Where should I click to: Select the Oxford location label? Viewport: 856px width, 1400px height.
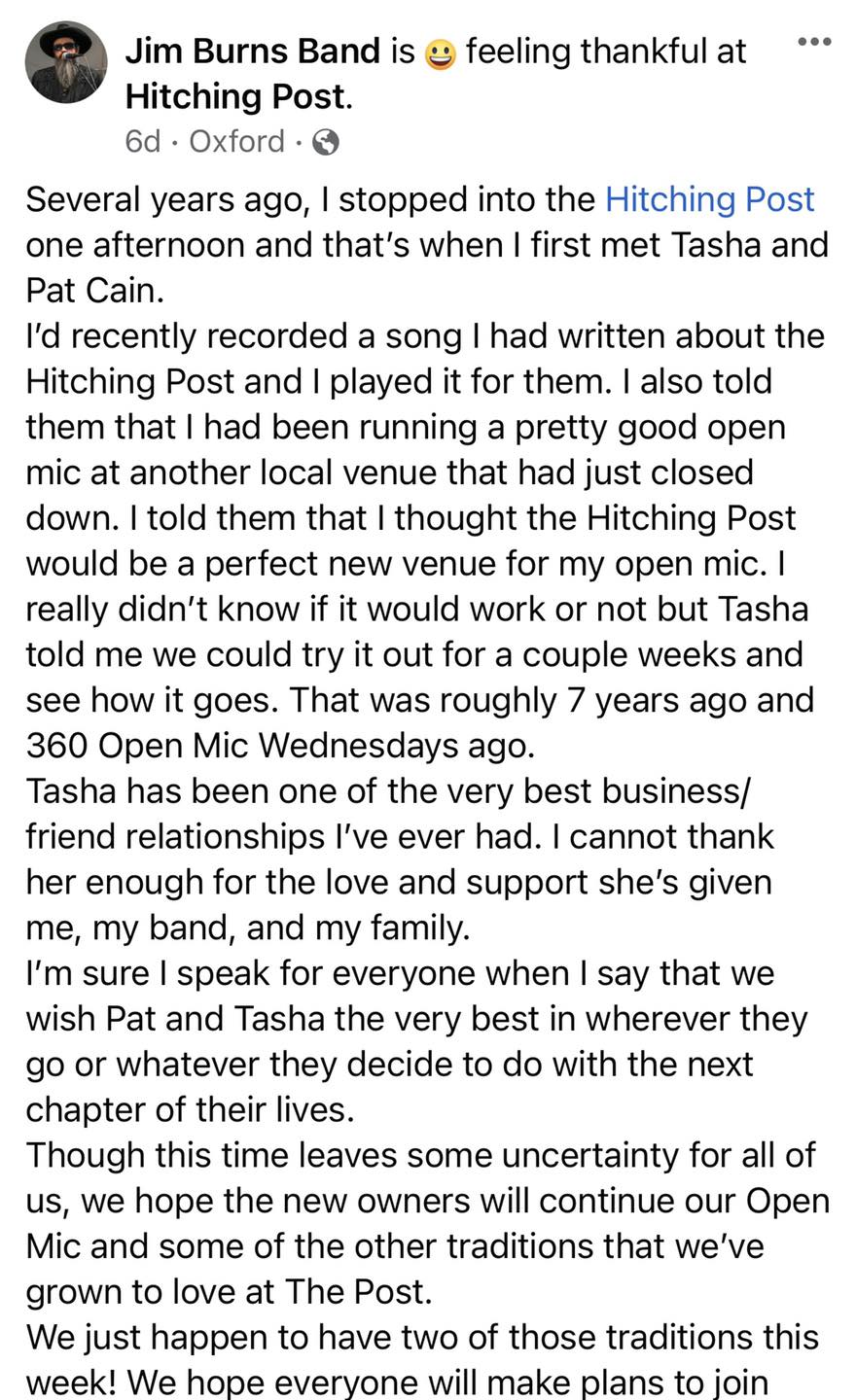point(237,142)
